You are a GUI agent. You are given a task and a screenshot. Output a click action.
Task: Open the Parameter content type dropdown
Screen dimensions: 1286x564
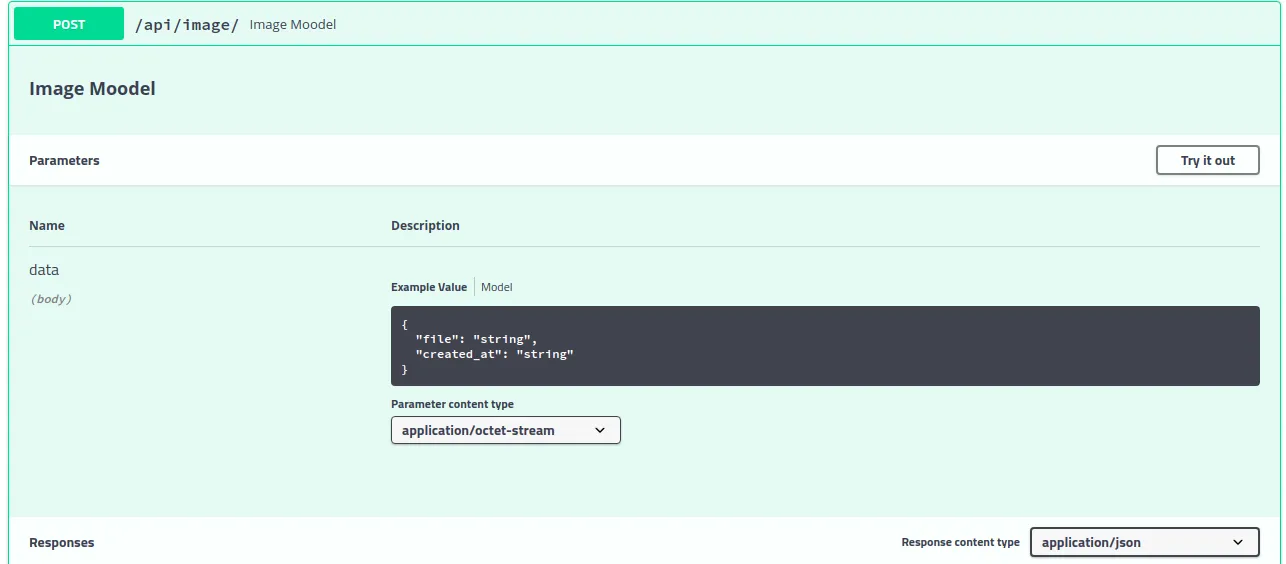pos(505,430)
